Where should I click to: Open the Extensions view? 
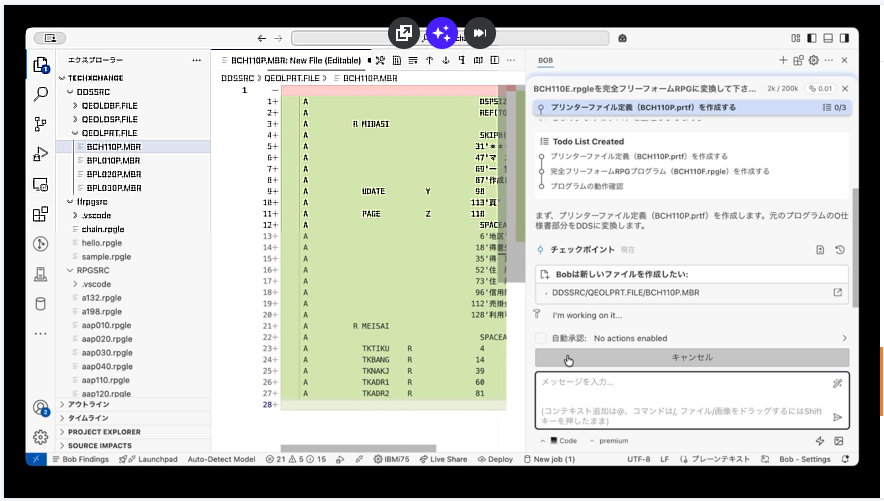point(41,214)
